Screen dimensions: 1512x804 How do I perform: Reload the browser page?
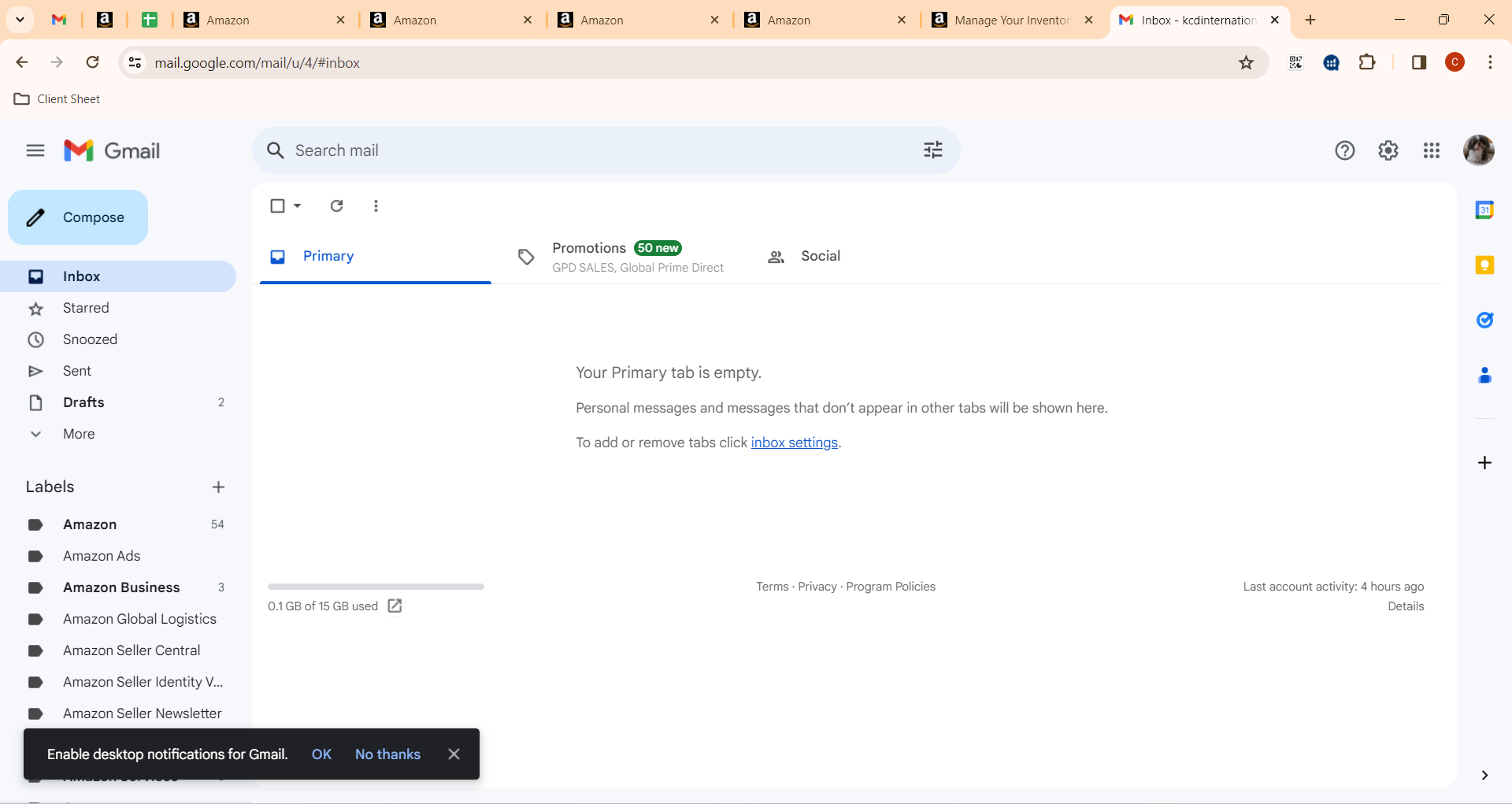[x=92, y=62]
